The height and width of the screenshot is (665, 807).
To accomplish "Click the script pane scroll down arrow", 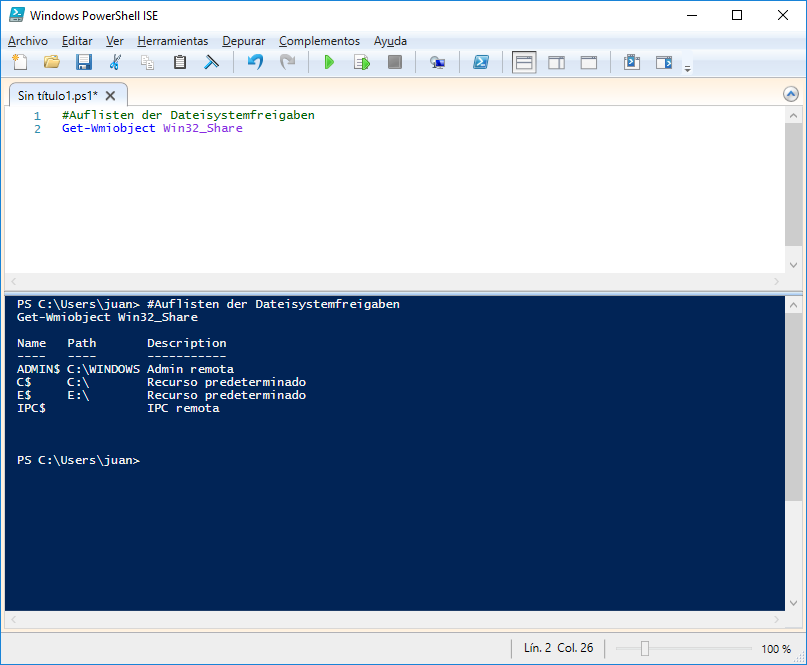I will tap(793, 265).
